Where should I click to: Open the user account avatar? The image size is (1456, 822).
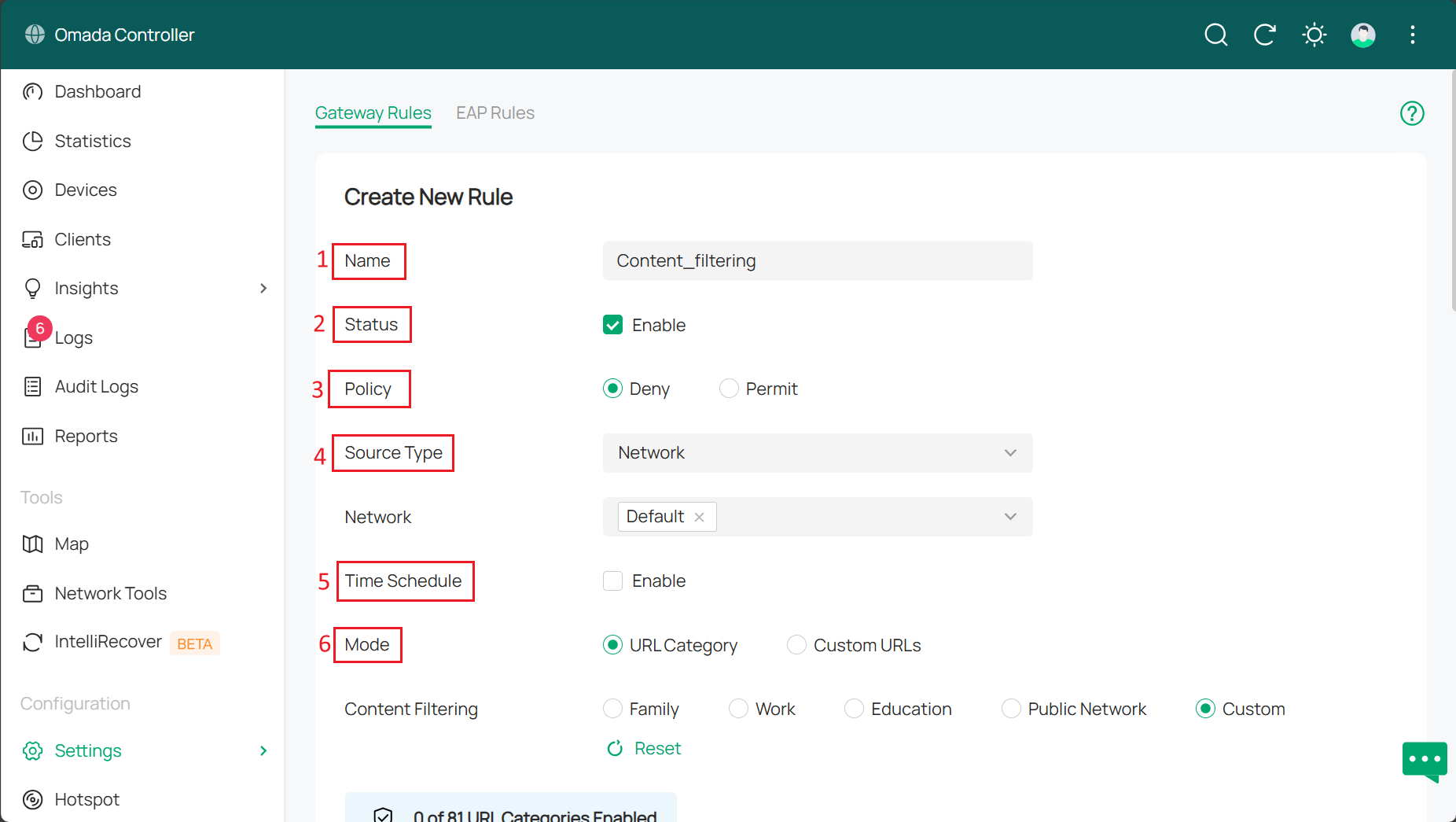(1362, 35)
